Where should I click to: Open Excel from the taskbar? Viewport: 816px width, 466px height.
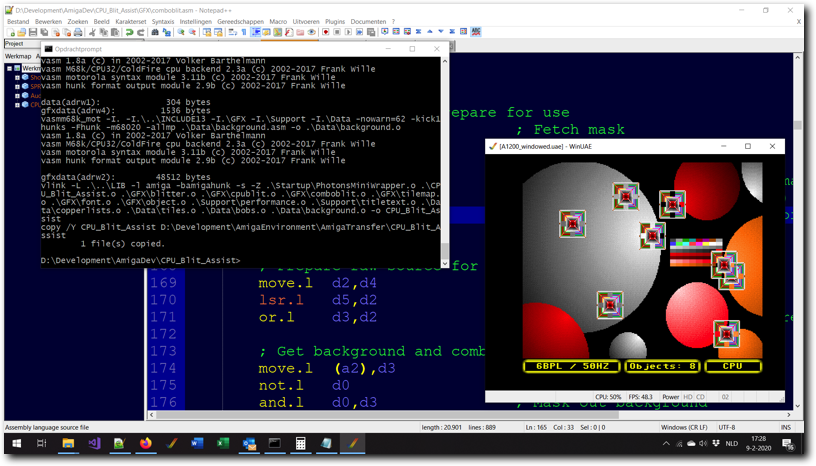[223, 444]
